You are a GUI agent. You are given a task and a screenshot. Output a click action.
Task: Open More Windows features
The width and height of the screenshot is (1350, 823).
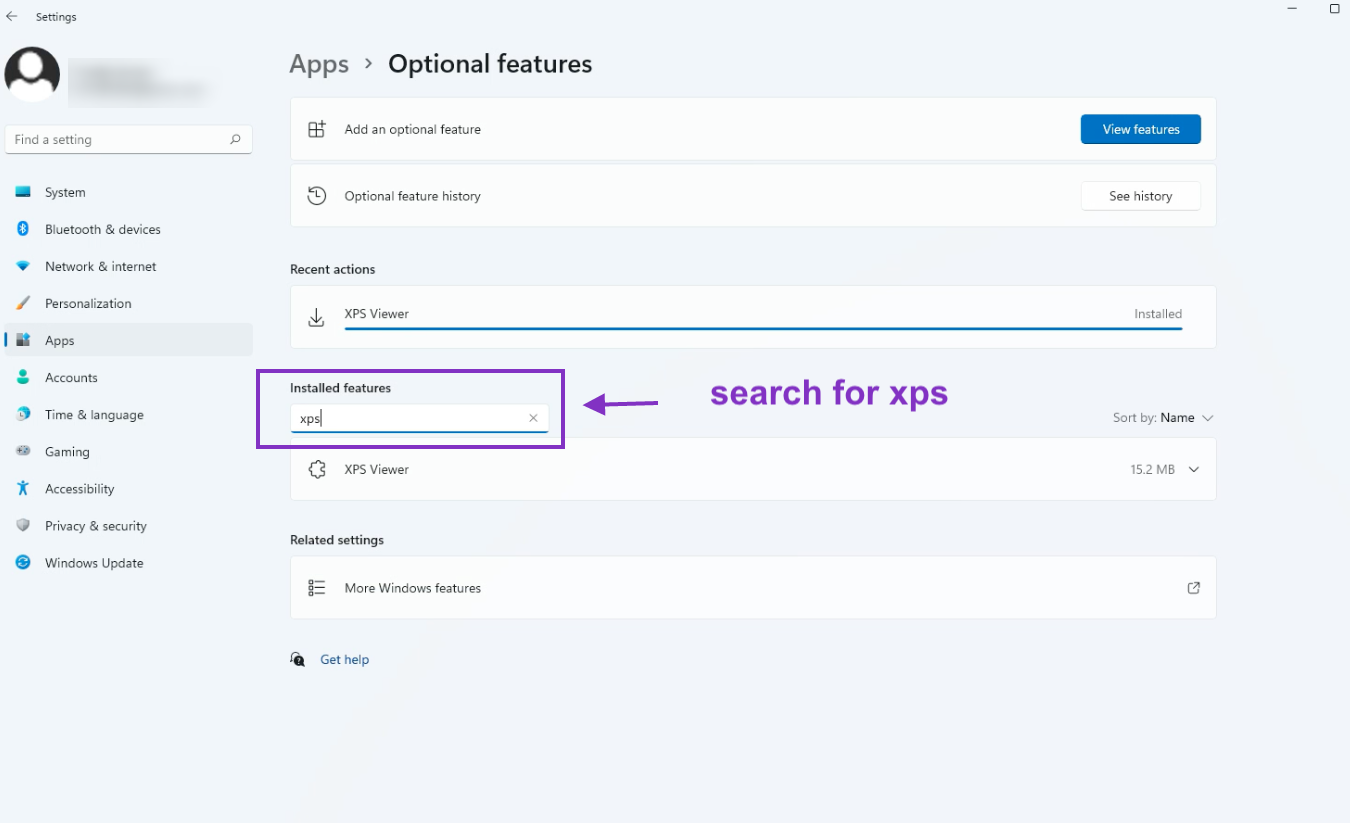[753, 588]
